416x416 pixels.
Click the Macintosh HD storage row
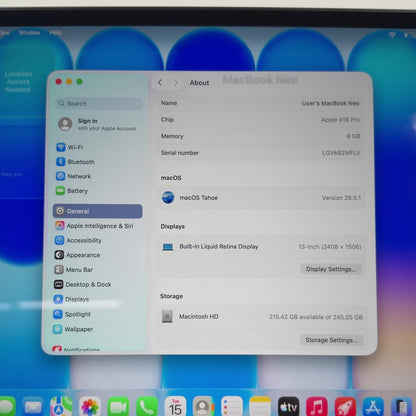coord(261,317)
